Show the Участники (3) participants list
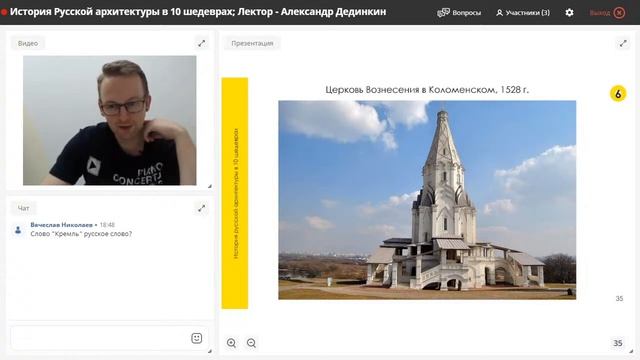The height and width of the screenshot is (360, 640). (523, 13)
